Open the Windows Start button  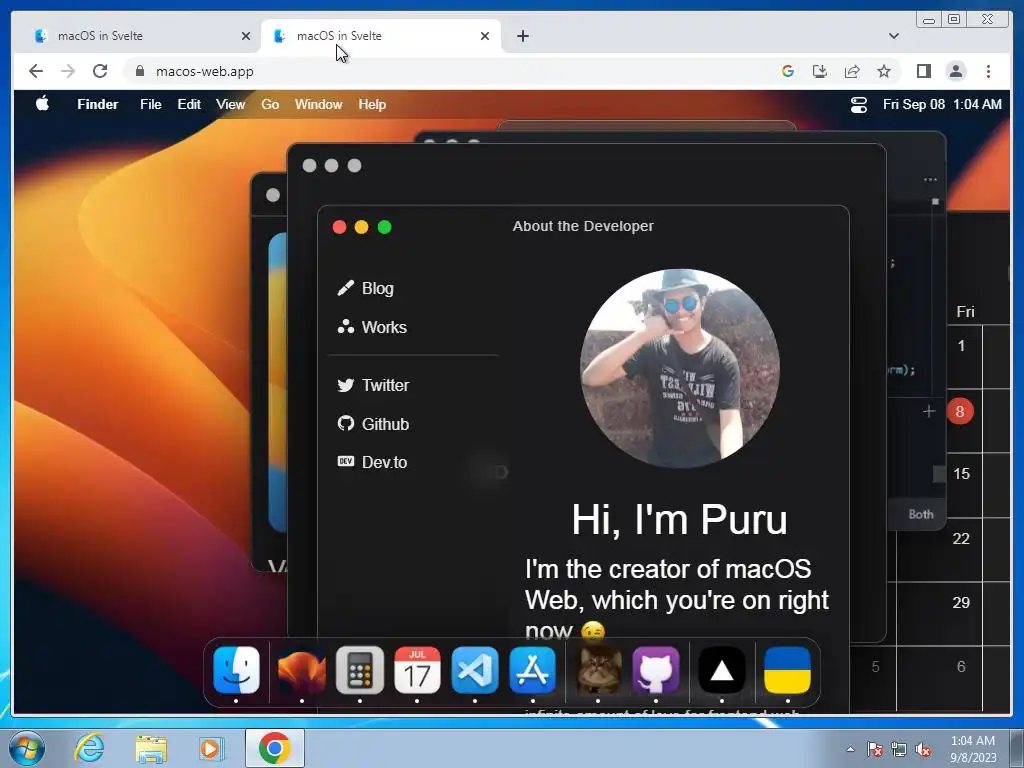[27, 748]
